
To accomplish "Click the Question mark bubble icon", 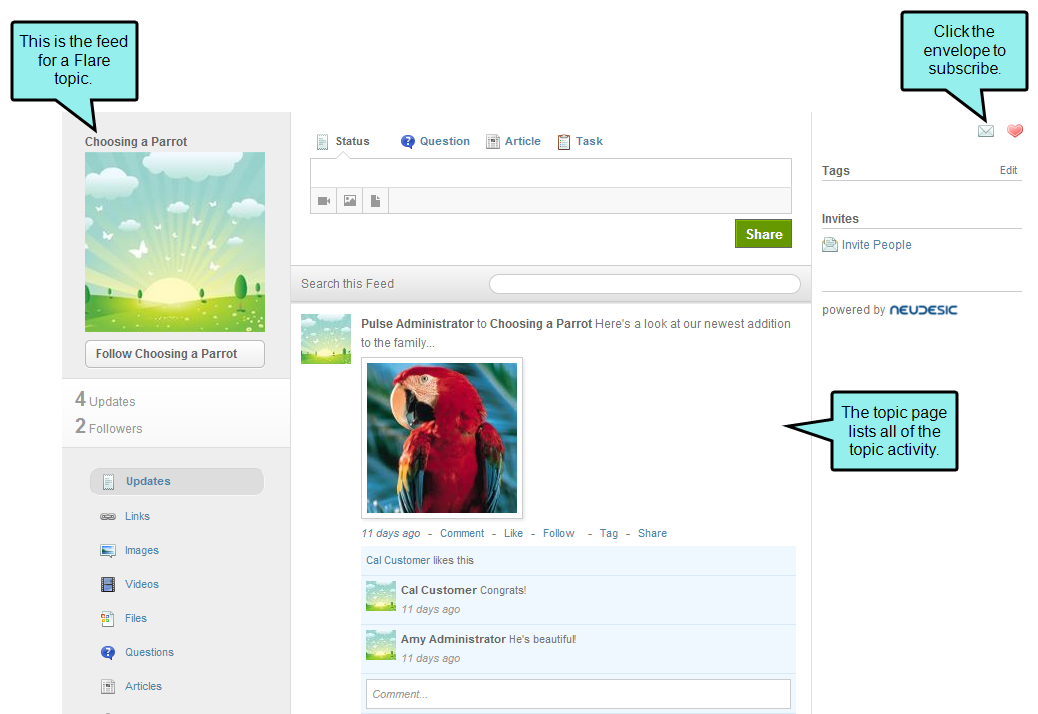I will point(408,142).
